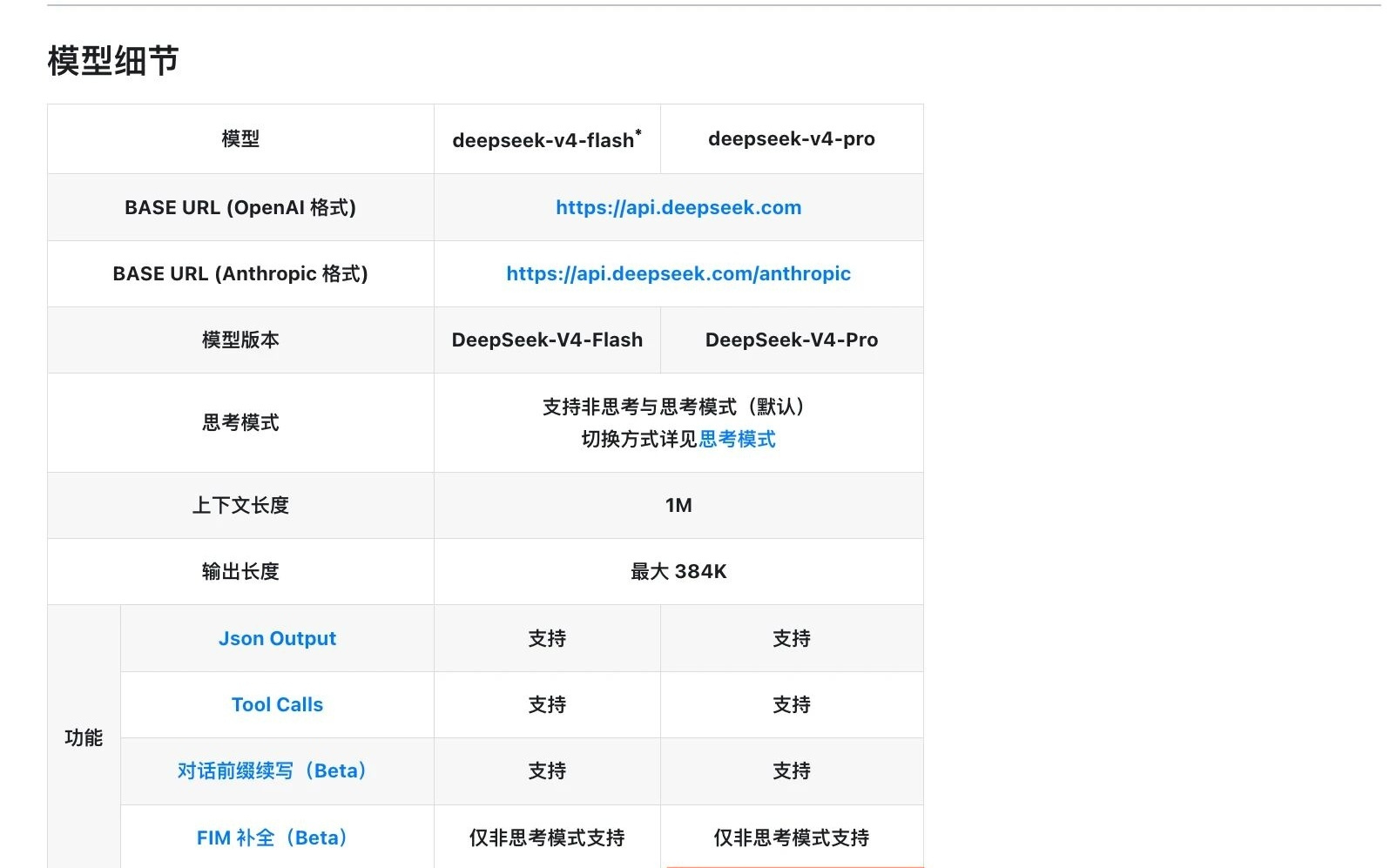1390x868 pixels.
Task: Open the Tool Calls link
Action: coord(277,705)
